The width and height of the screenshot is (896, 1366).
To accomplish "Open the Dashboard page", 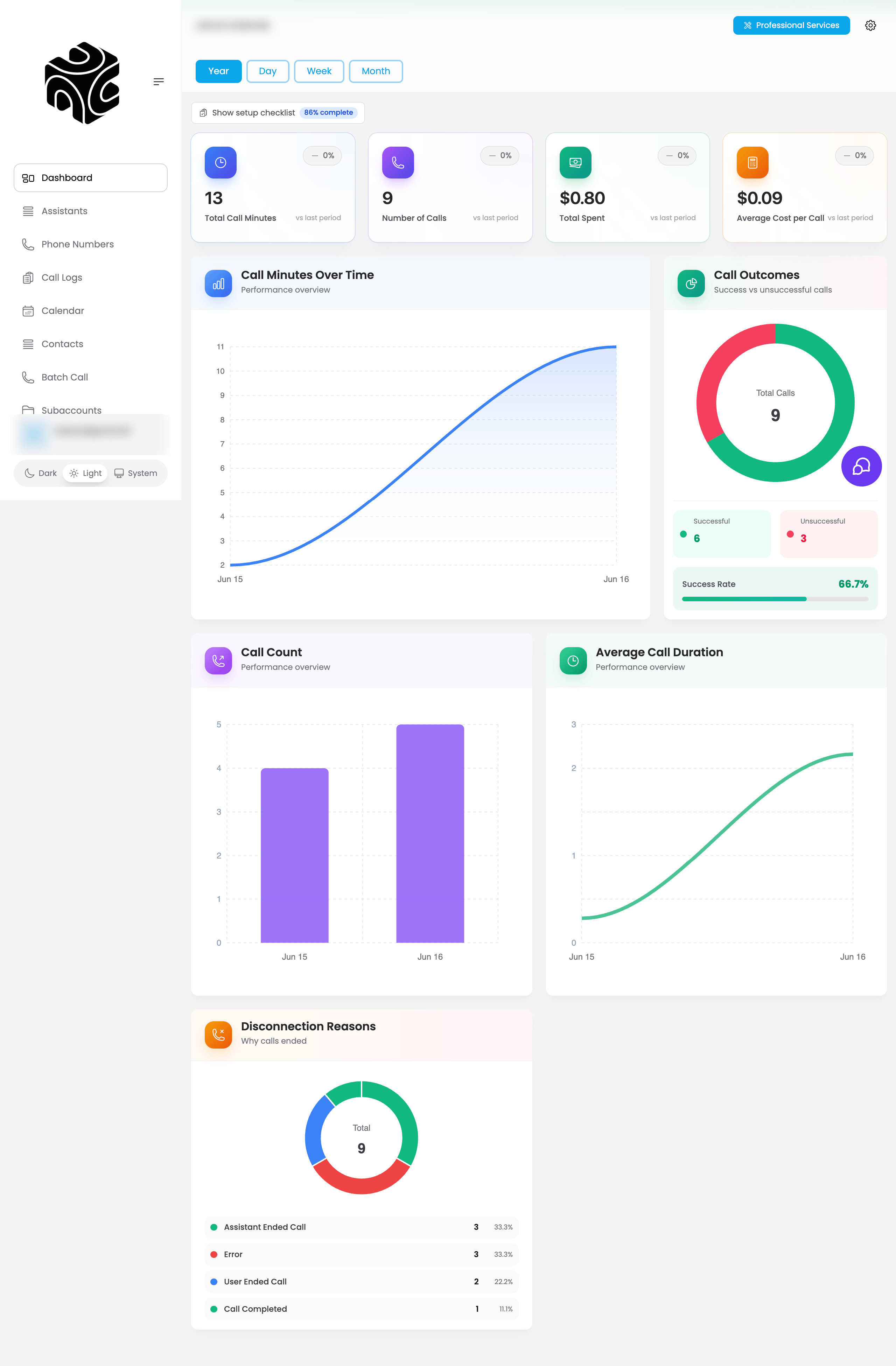I will 91,178.
